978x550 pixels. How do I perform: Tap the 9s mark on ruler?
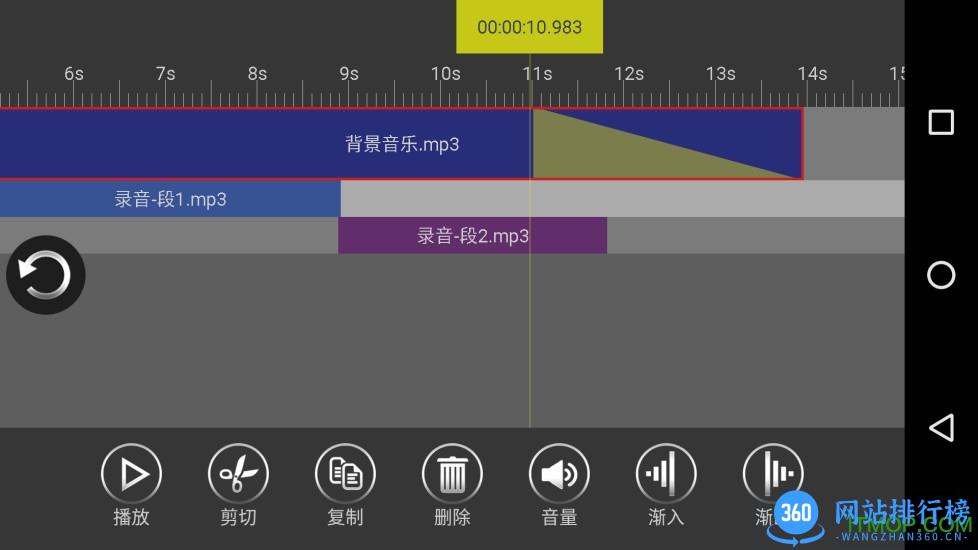click(349, 74)
